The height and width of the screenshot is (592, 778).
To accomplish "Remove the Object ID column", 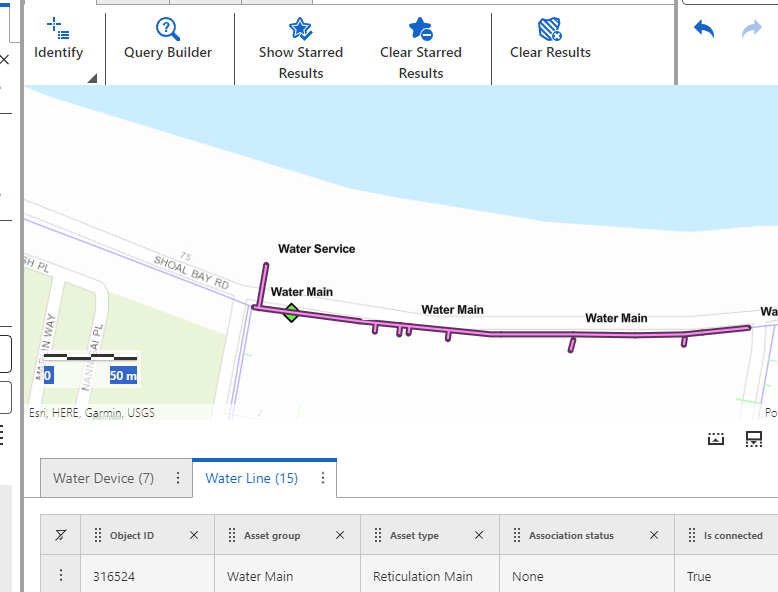I will pyautogui.click(x=194, y=536).
